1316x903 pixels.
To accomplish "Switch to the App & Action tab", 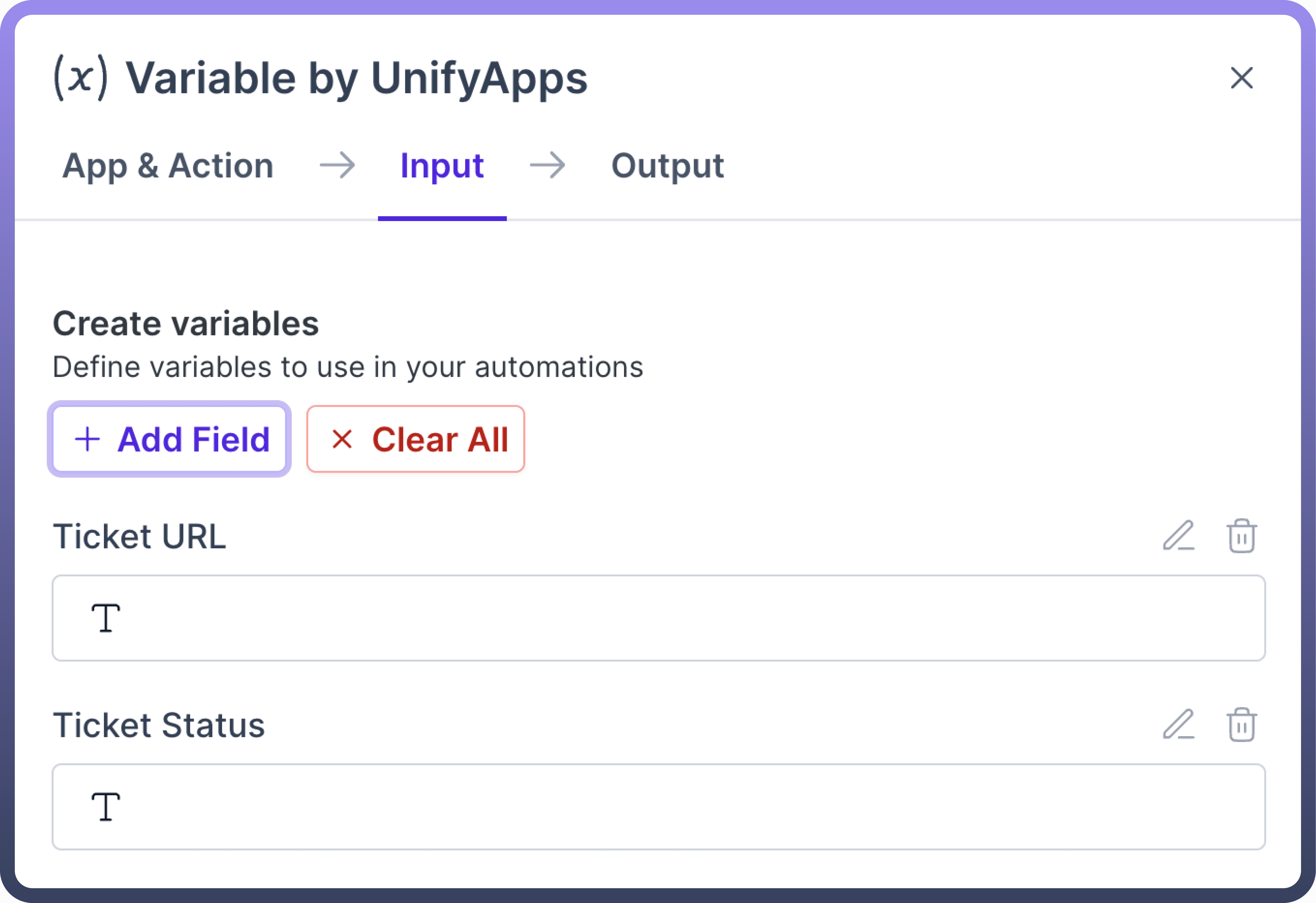I will click(168, 166).
